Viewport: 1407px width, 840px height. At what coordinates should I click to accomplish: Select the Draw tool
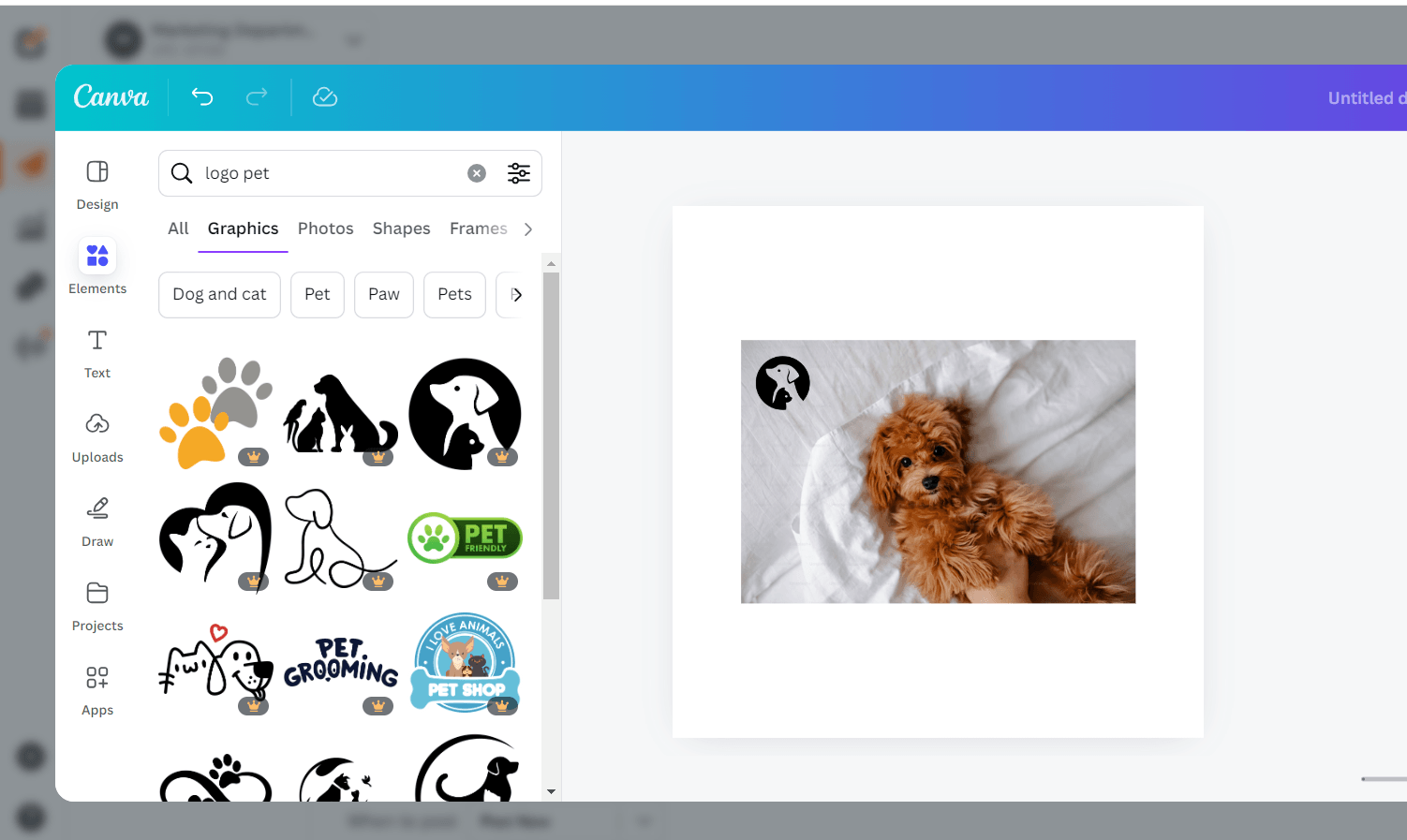pyautogui.click(x=96, y=520)
